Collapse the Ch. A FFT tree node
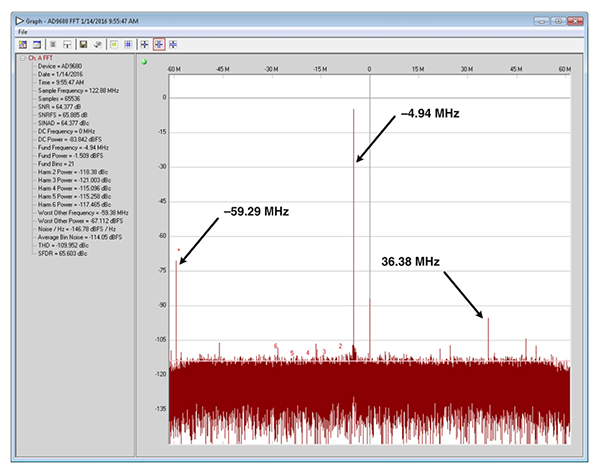 pyautogui.click(x=20, y=59)
